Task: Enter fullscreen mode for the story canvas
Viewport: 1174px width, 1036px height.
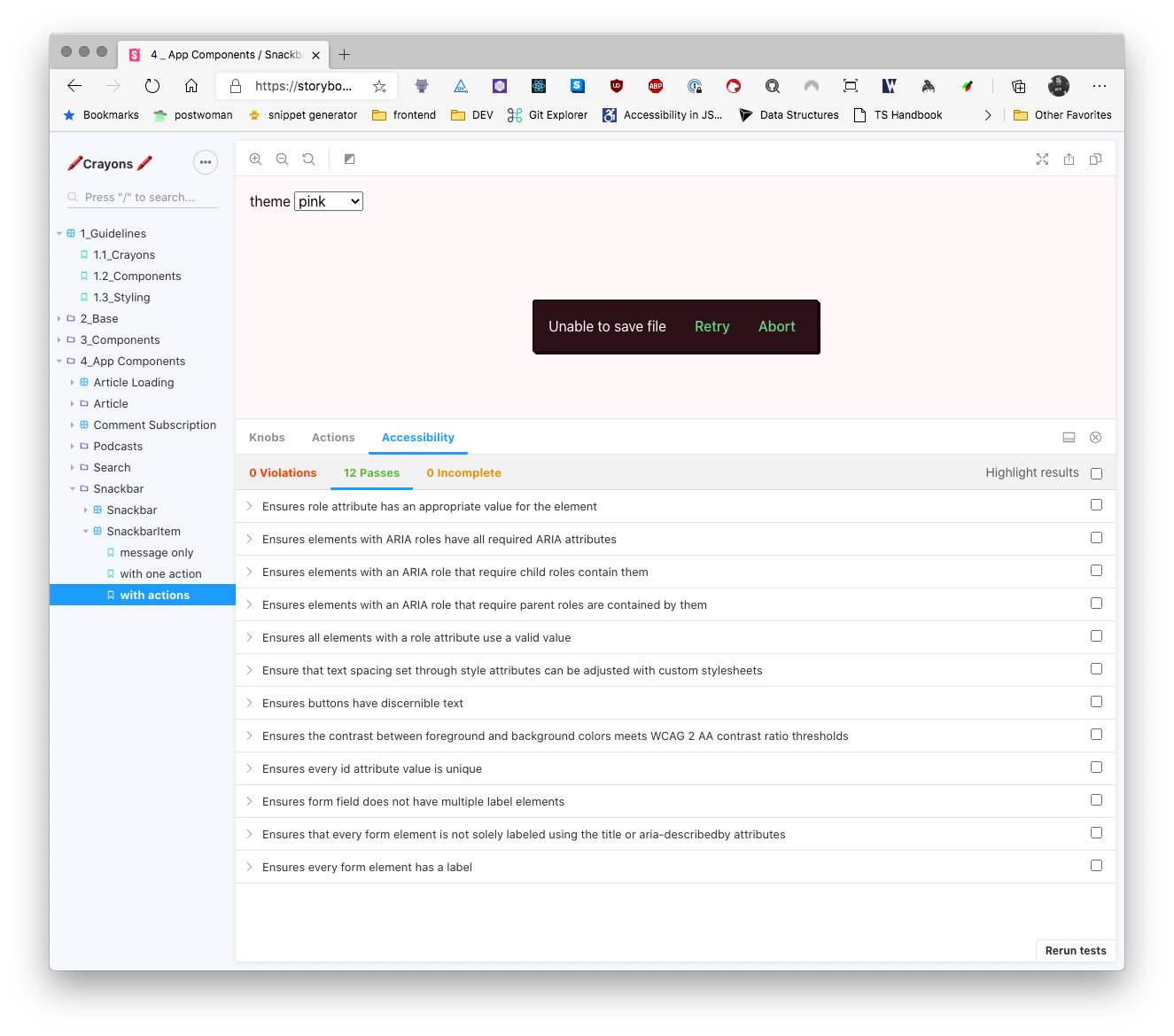Action: pyautogui.click(x=1042, y=159)
